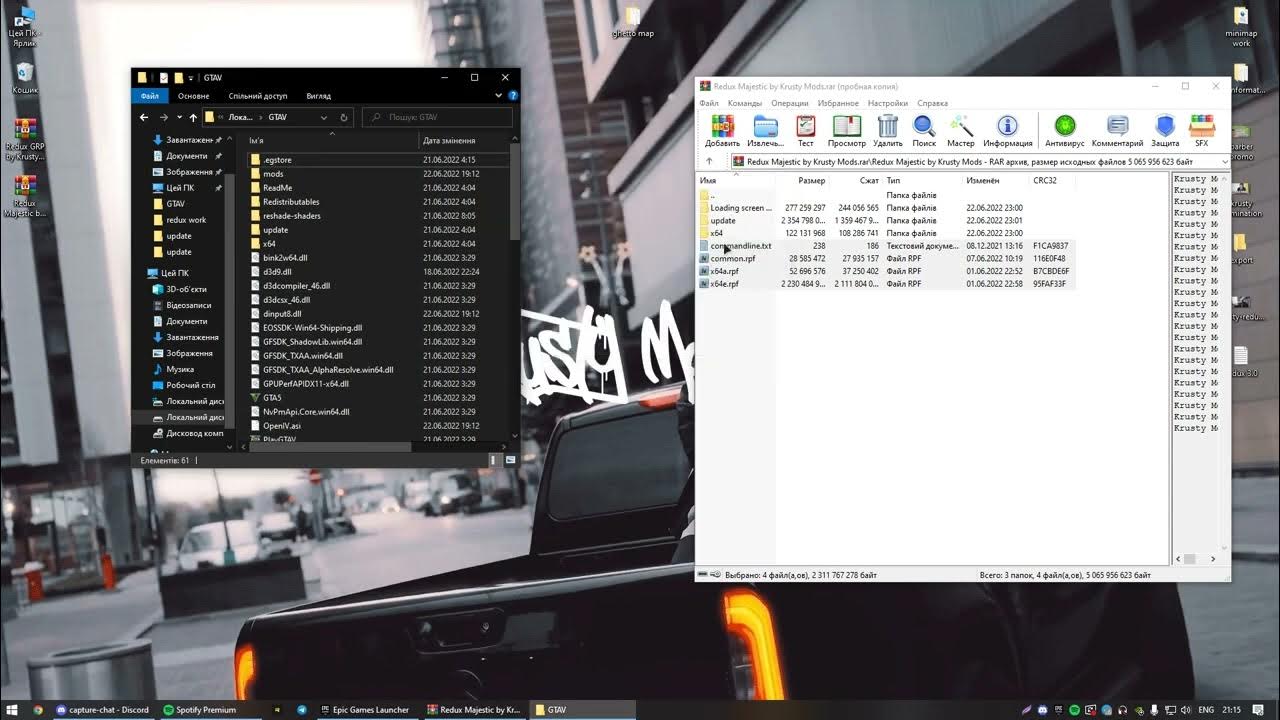This screenshot has height=720, width=1280.
Task: Open the Вигляд ribbon tab
Action: [x=318, y=96]
